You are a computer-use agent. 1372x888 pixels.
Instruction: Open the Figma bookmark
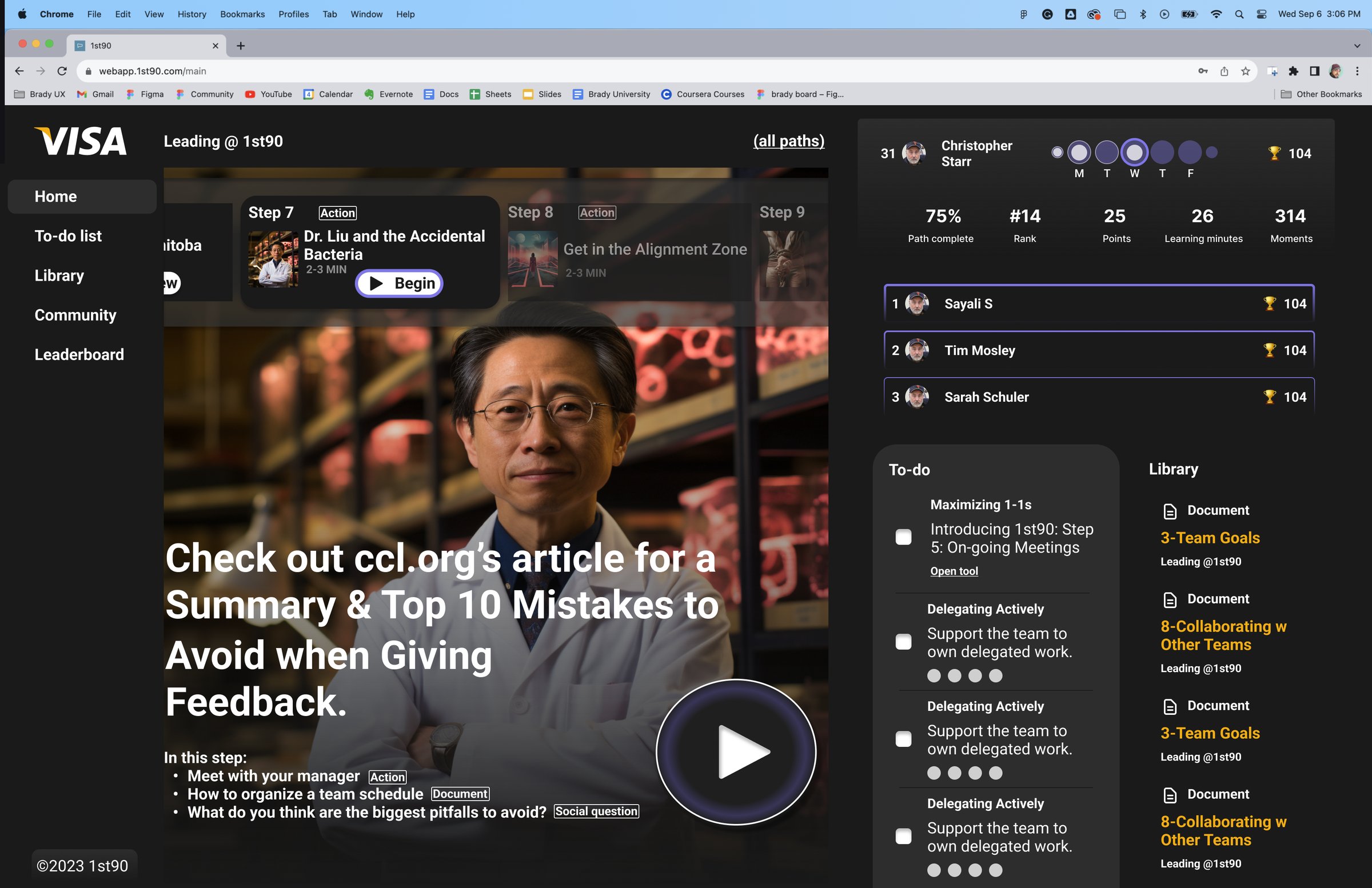click(x=145, y=94)
